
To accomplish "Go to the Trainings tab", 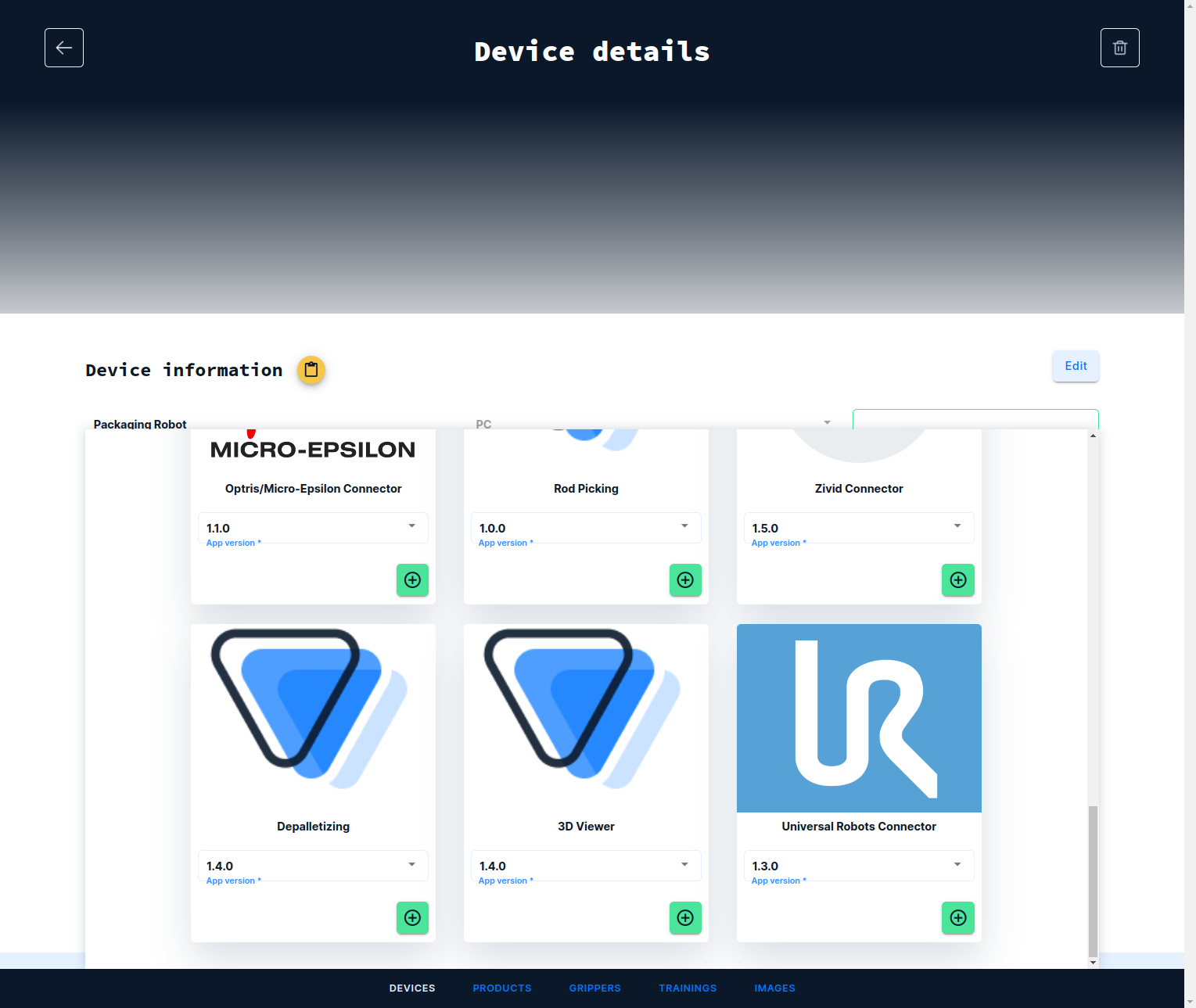I will [688, 988].
